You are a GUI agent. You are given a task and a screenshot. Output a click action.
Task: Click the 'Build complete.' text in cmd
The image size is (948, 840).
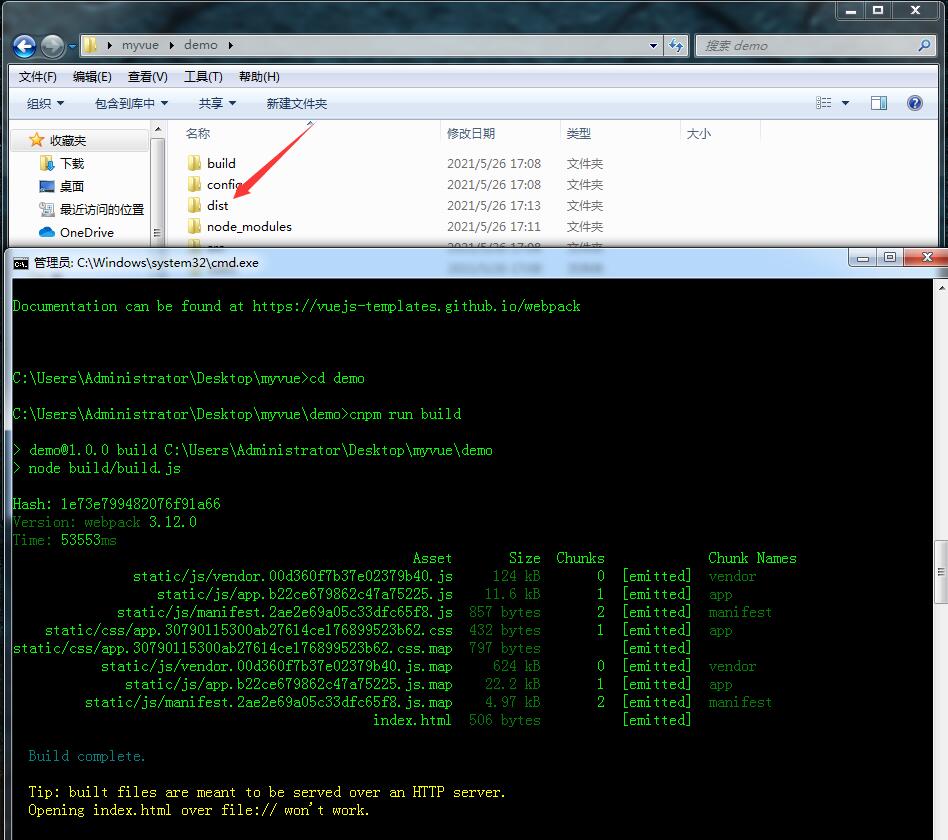pos(86,756)
